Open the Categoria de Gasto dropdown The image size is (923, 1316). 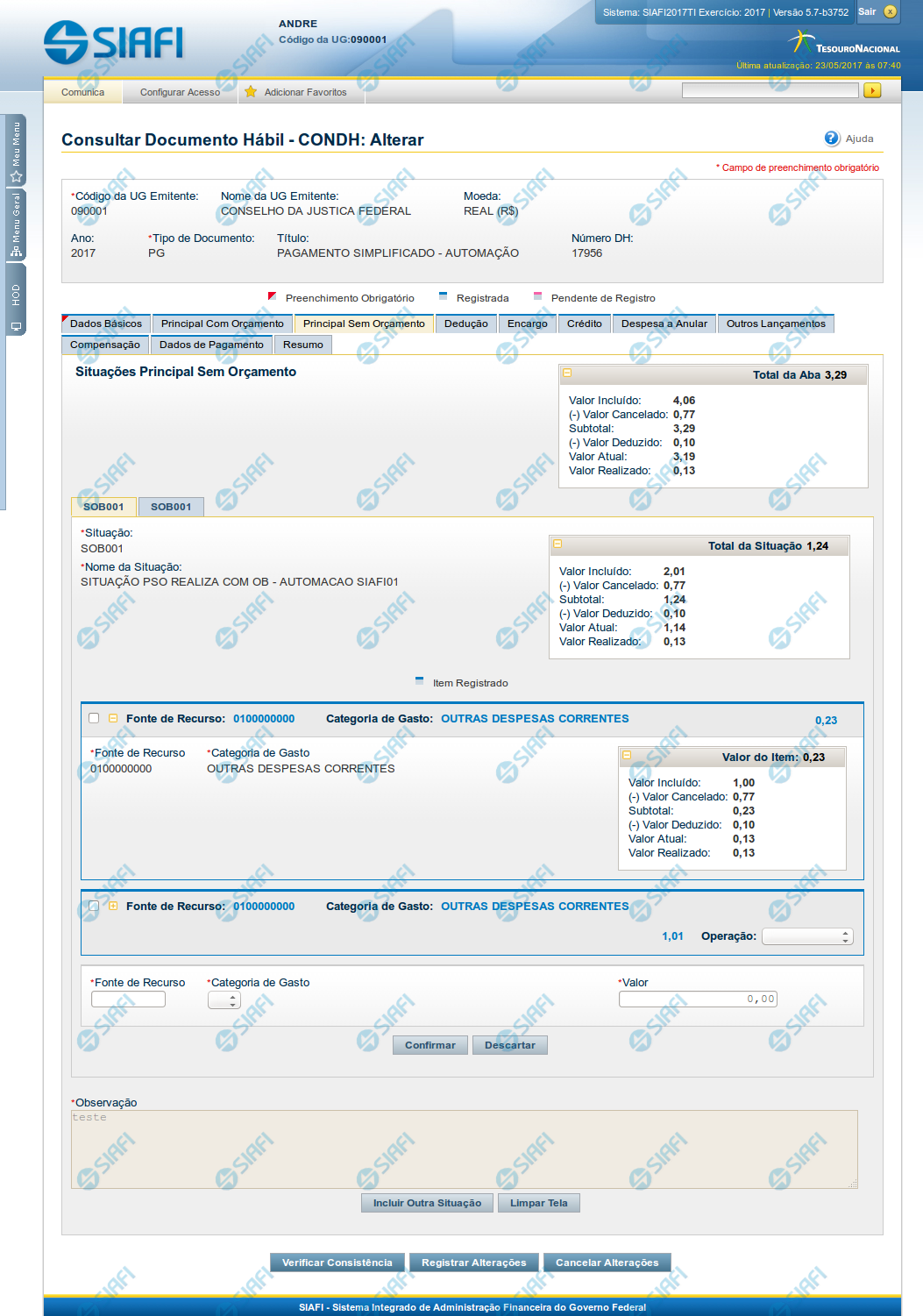224,1000
